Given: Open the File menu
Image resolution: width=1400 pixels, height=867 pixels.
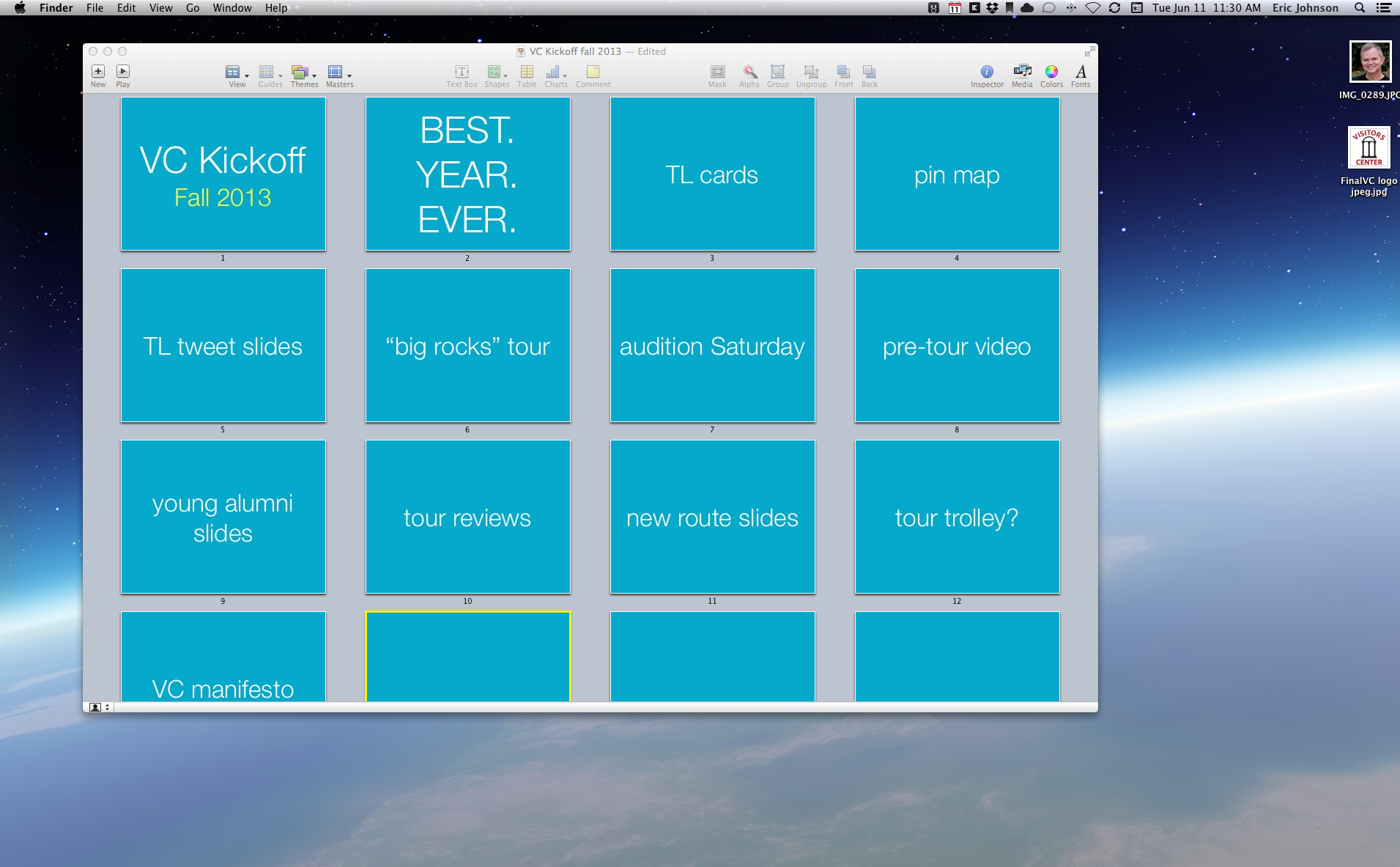Looking at the screenshot, I should click(x=95, y=8).
